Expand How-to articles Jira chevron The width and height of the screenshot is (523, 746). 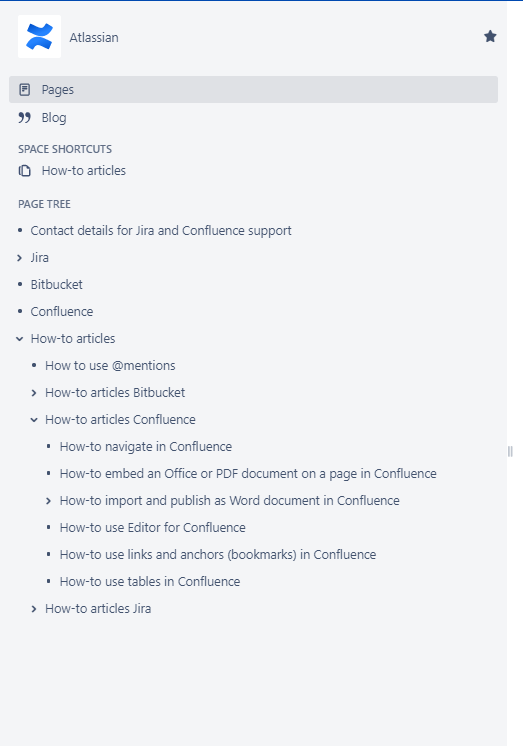(34, 609)
